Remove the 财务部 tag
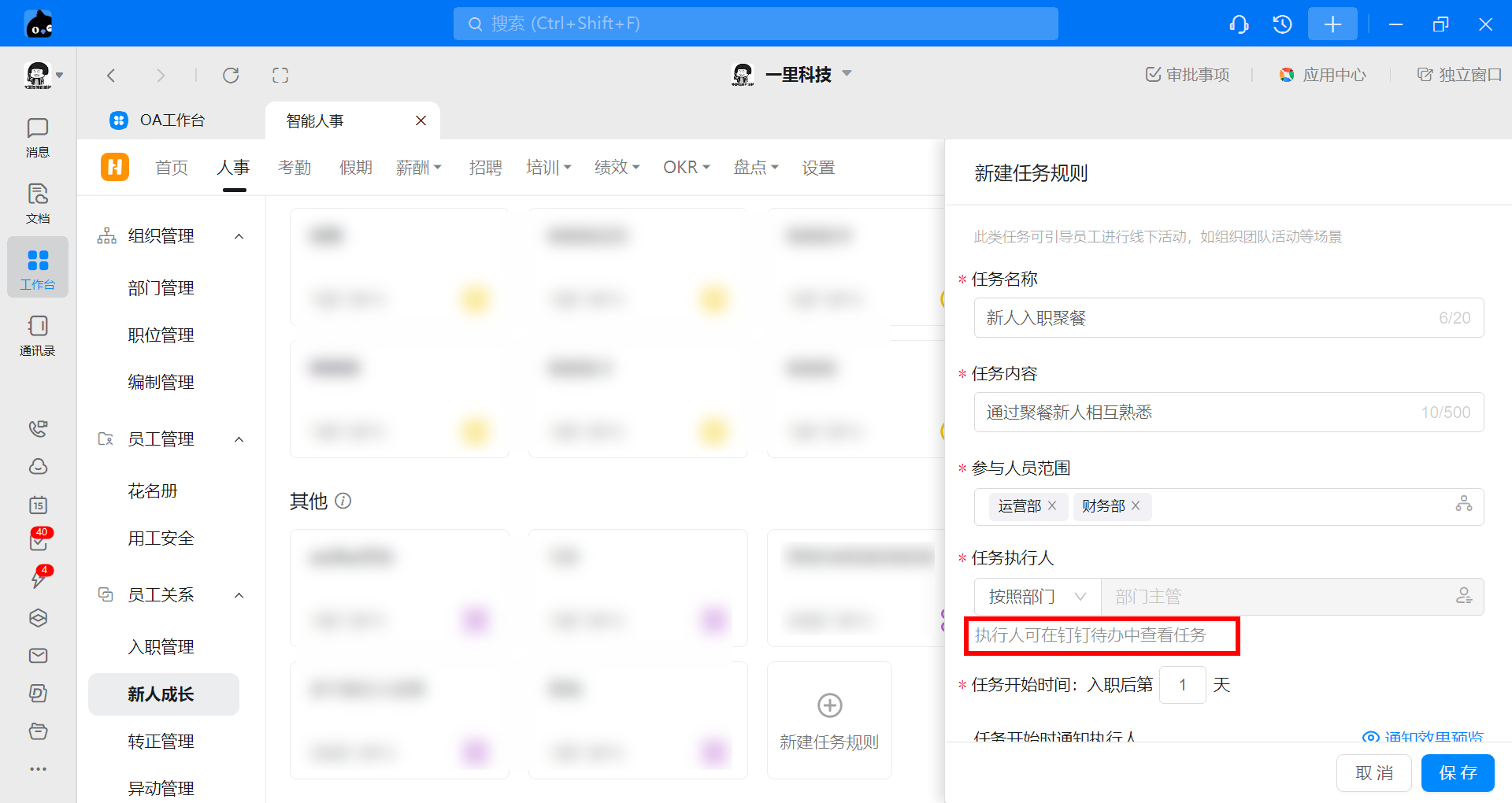The width and height of the screenshot is (1512, 803). pos(1136,505)
